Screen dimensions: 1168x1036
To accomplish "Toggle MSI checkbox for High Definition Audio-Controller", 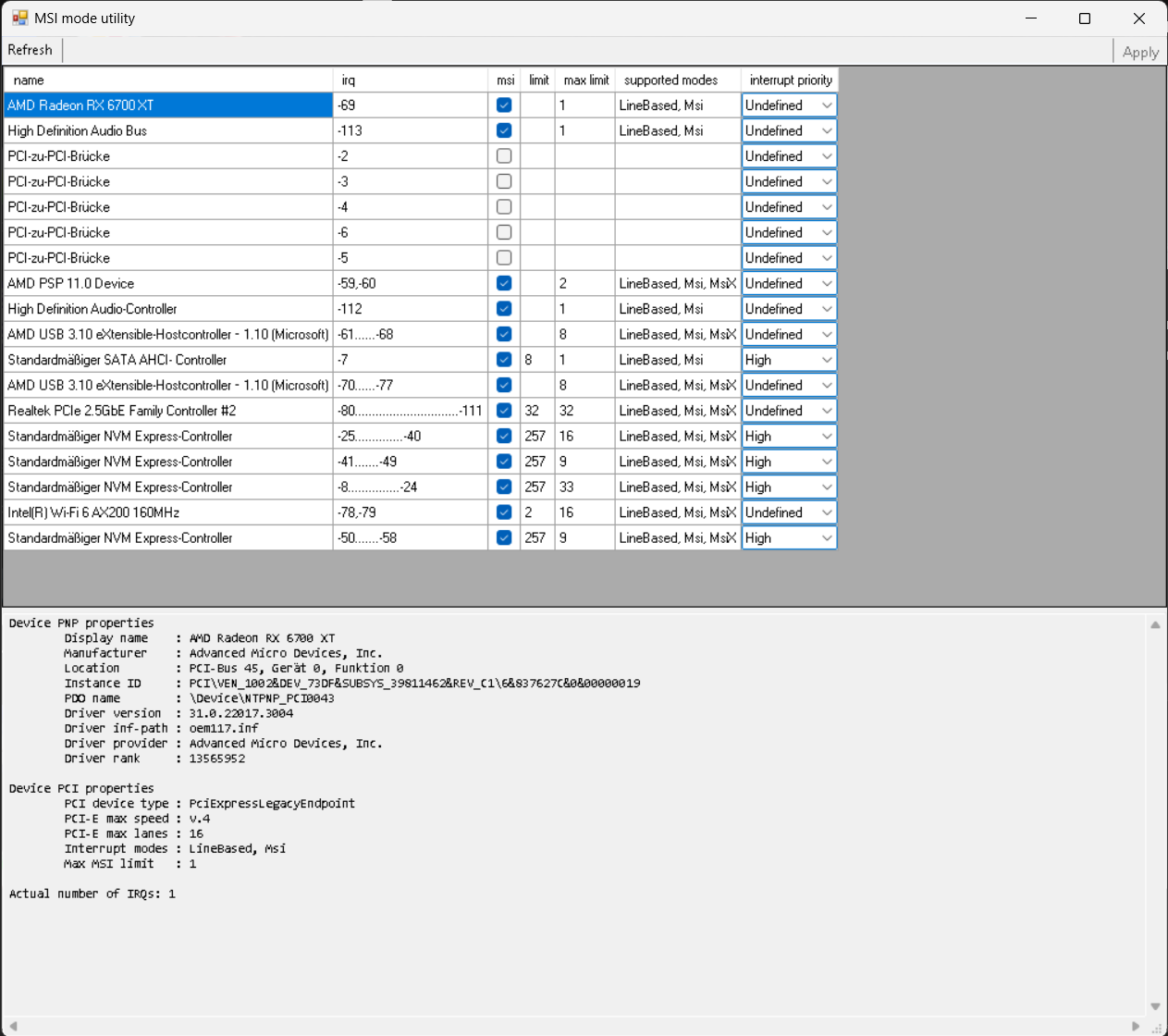I will [x=504, y=309].
